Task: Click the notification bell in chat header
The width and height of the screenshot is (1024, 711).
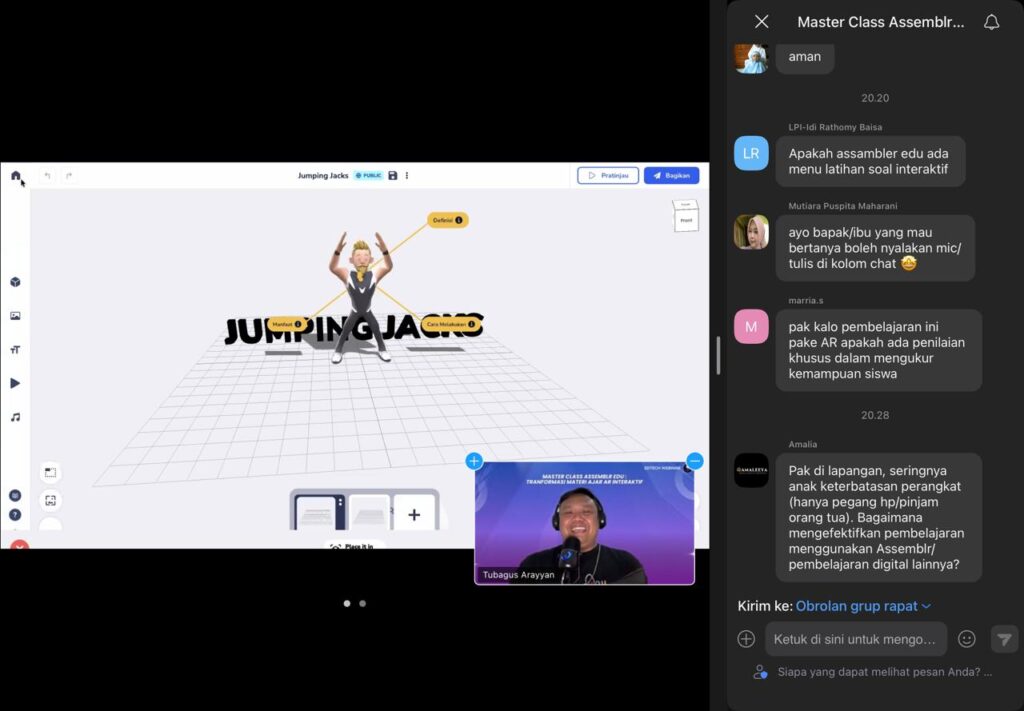Action: pyautogui.click(x=991, y=22)
